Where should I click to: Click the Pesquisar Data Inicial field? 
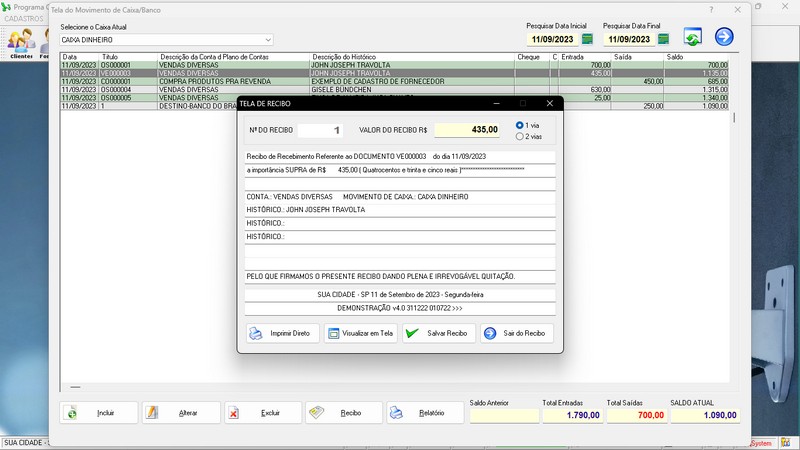(x=553, y=39)
